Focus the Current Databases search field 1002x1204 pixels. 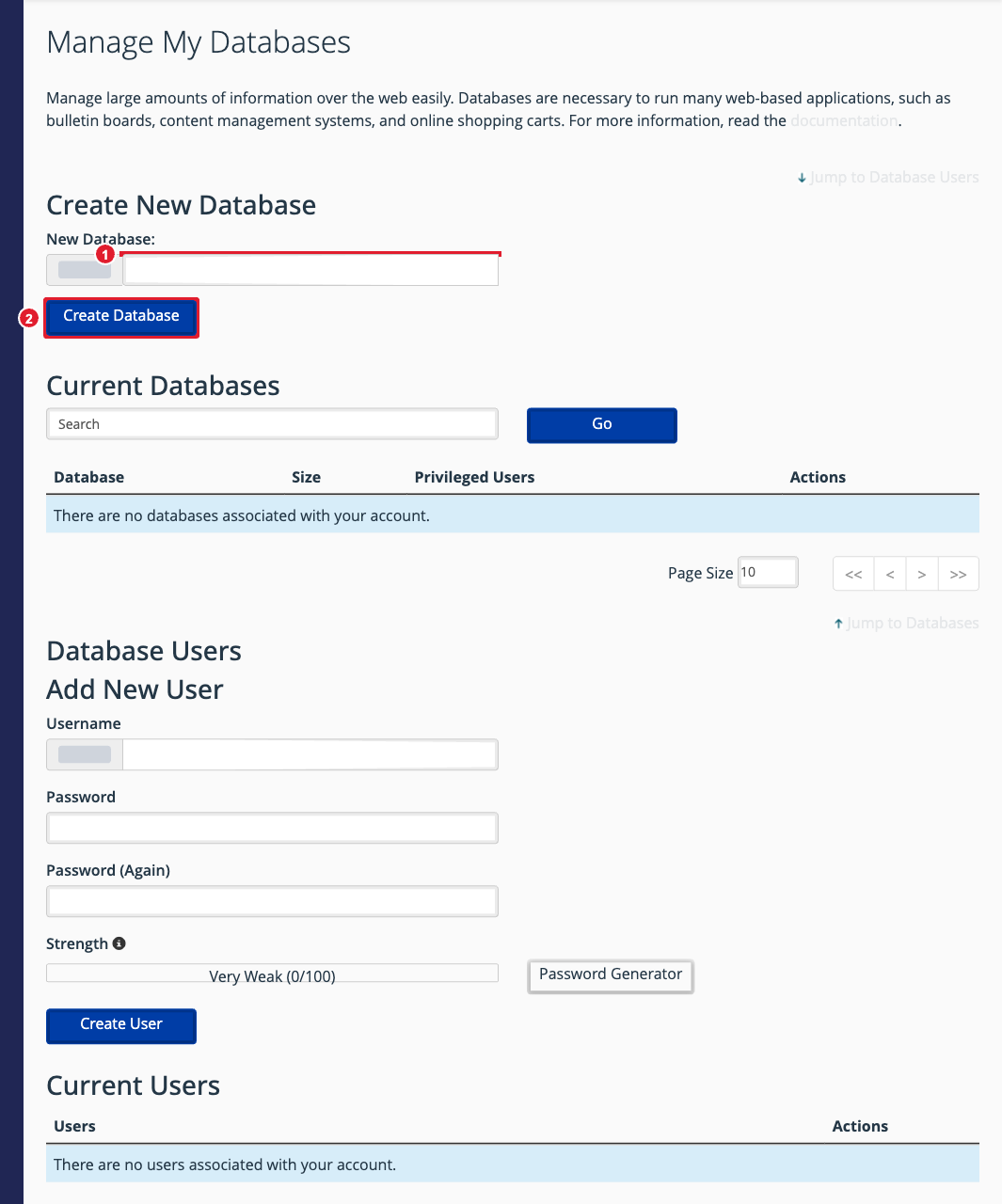tap(272, 424)
